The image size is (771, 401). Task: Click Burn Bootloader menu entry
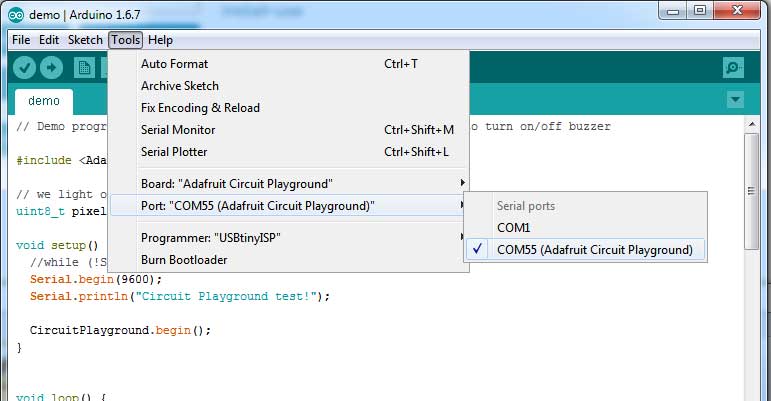point(184,259)
